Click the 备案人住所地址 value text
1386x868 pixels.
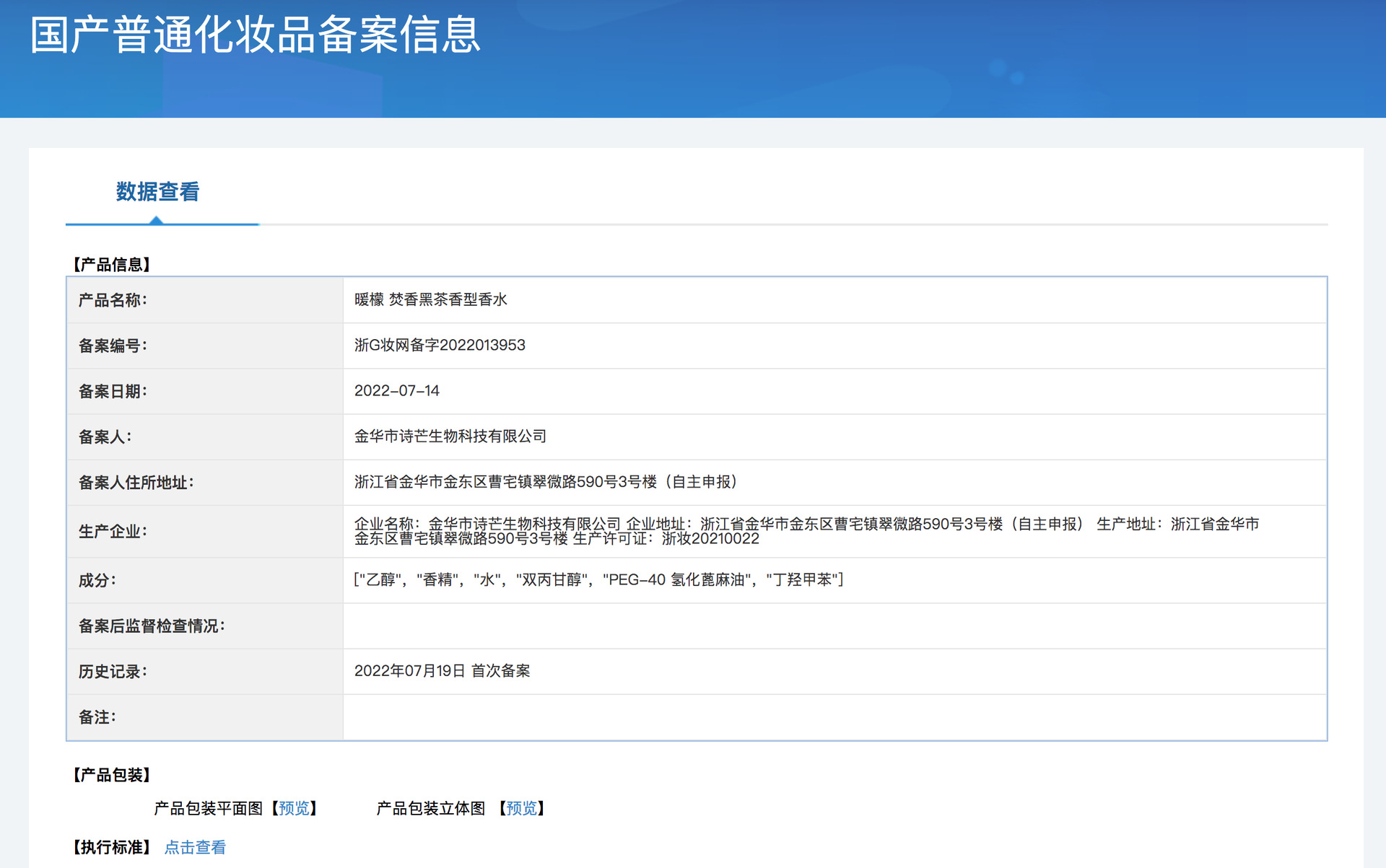(545, 481)
